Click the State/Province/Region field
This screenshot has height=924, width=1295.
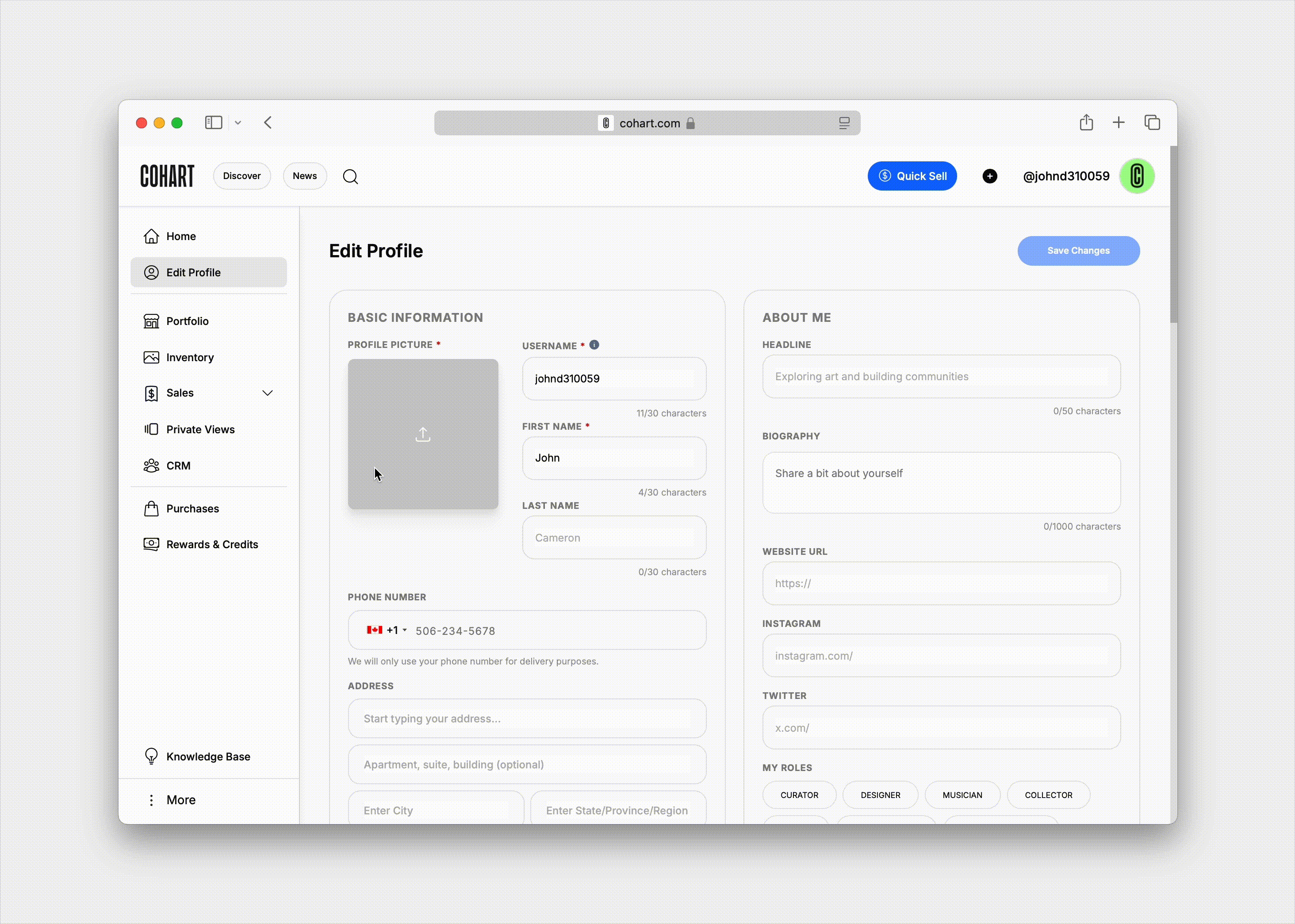coord(618,808)
